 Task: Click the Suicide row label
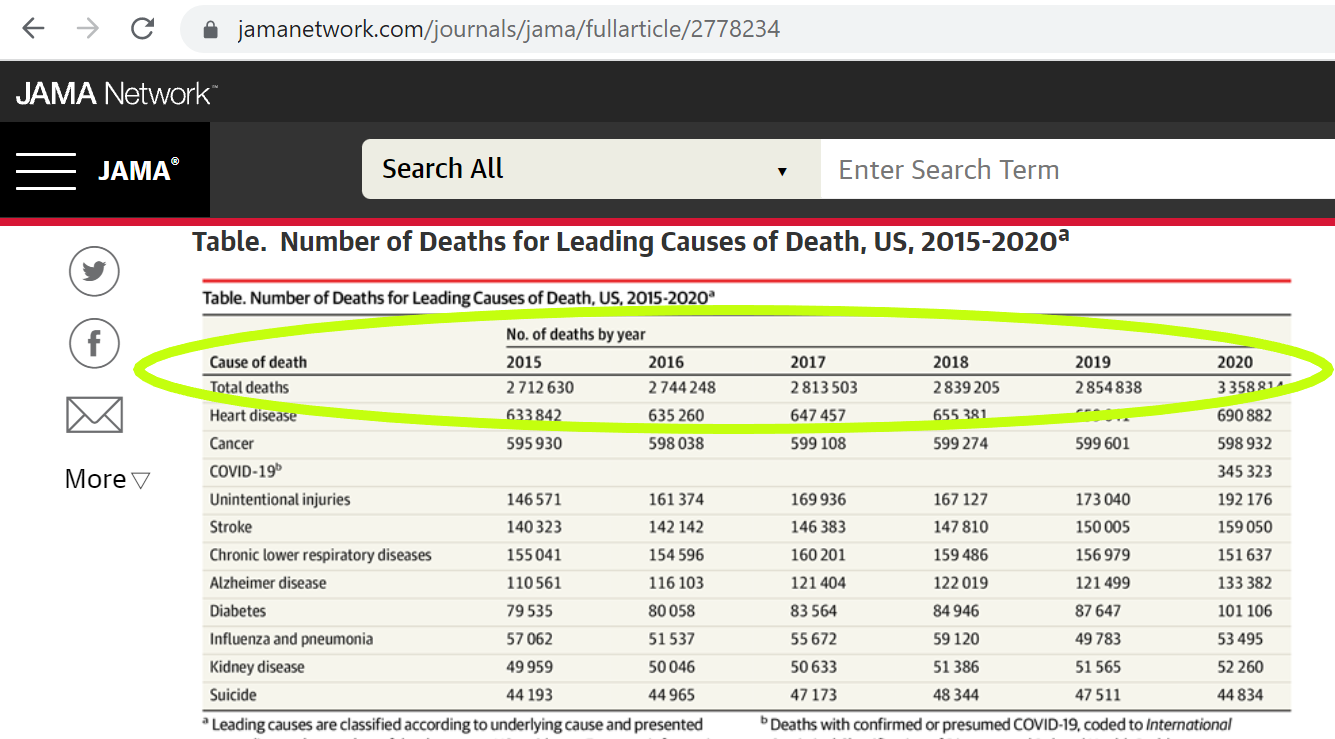[233, 695]
